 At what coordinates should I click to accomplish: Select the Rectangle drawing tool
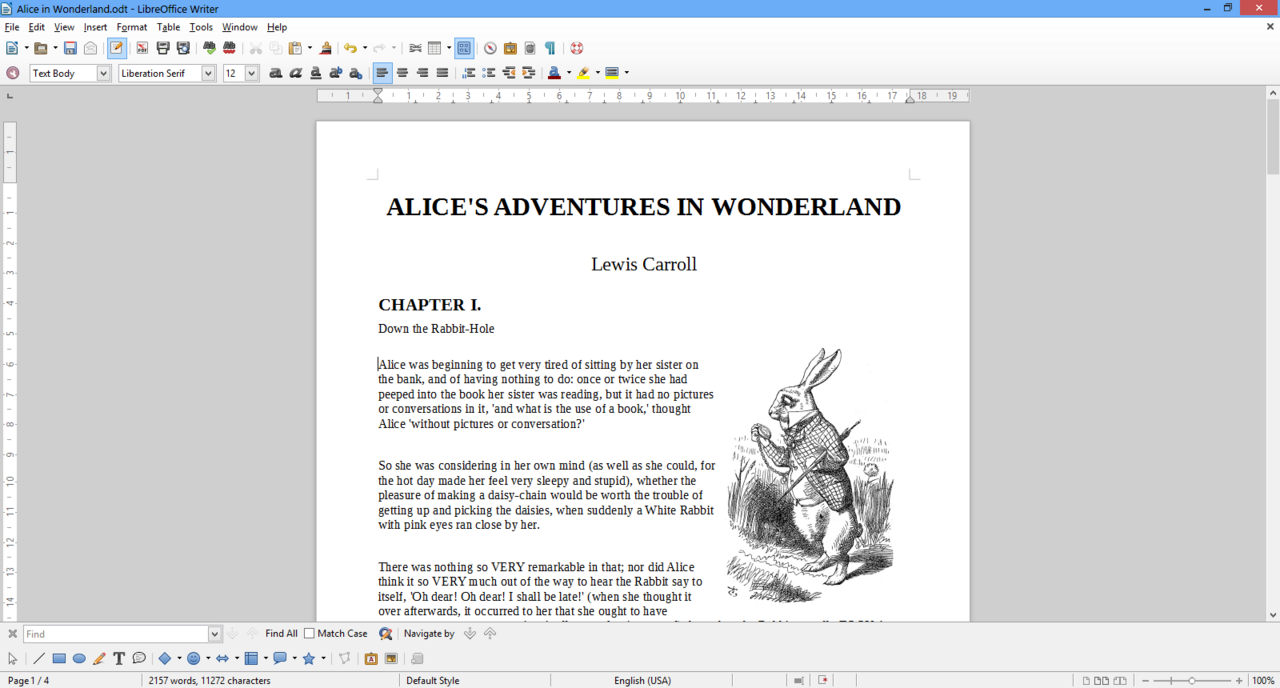[59, 658]
